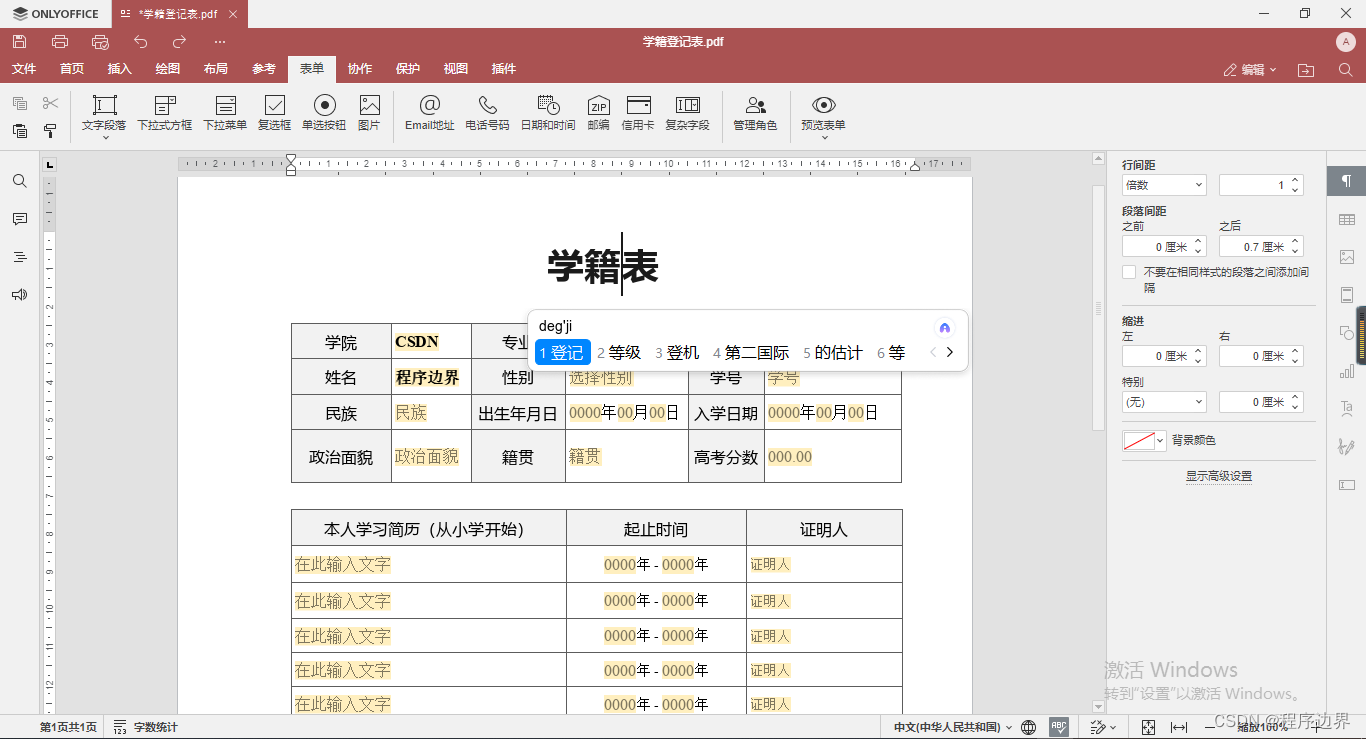Insert a 下拉菜单 dropdown field
The width and height of the screenshot is (1366, 739).
pos(225,112)
